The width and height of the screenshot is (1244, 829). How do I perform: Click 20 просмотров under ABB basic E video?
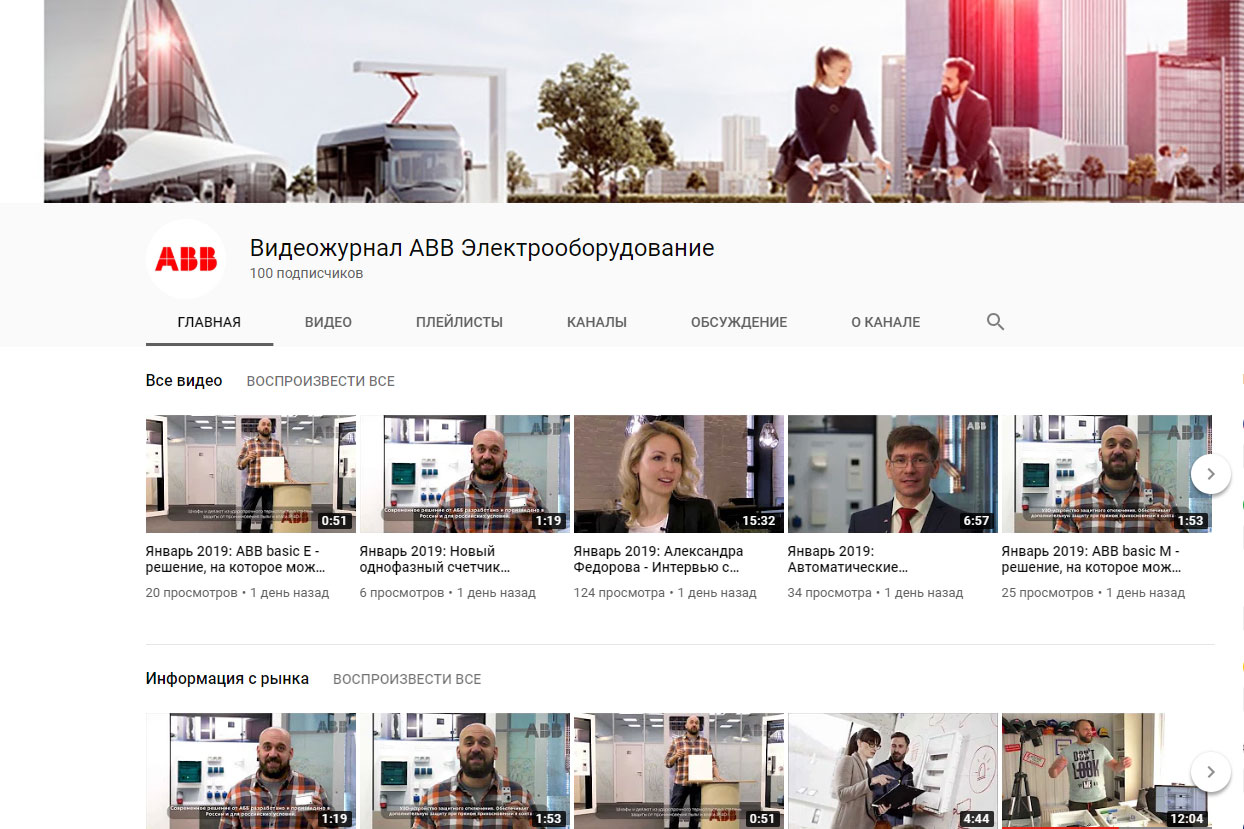tap(192, 593)
